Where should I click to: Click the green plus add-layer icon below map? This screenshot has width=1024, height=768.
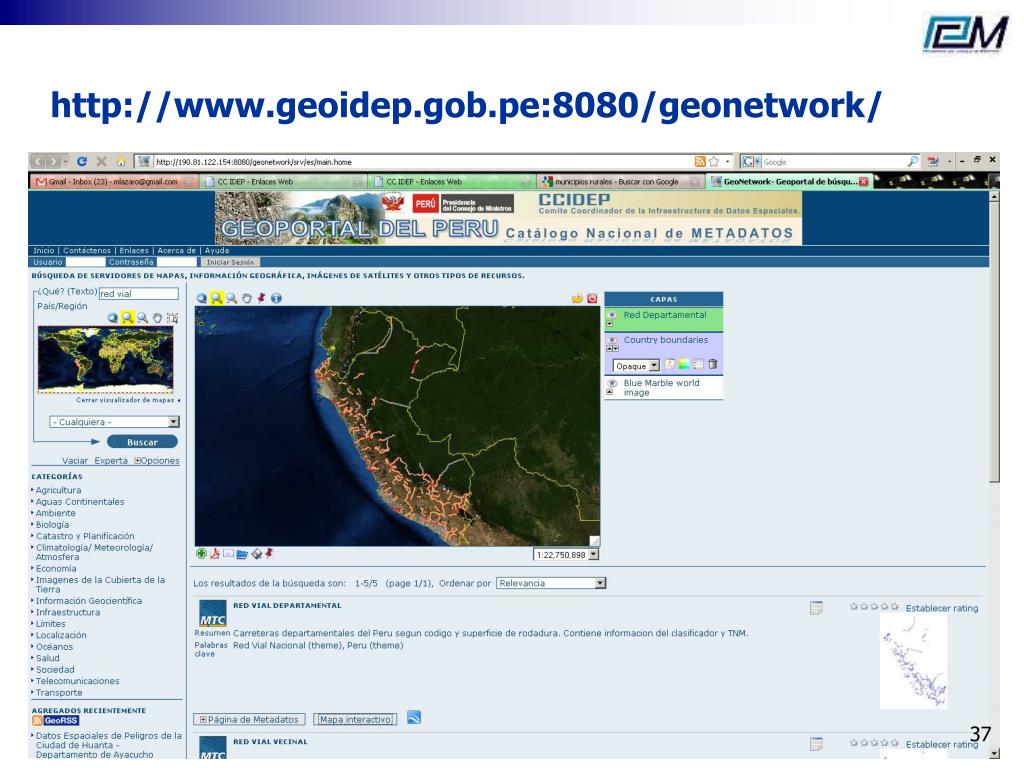click(202, 554)
